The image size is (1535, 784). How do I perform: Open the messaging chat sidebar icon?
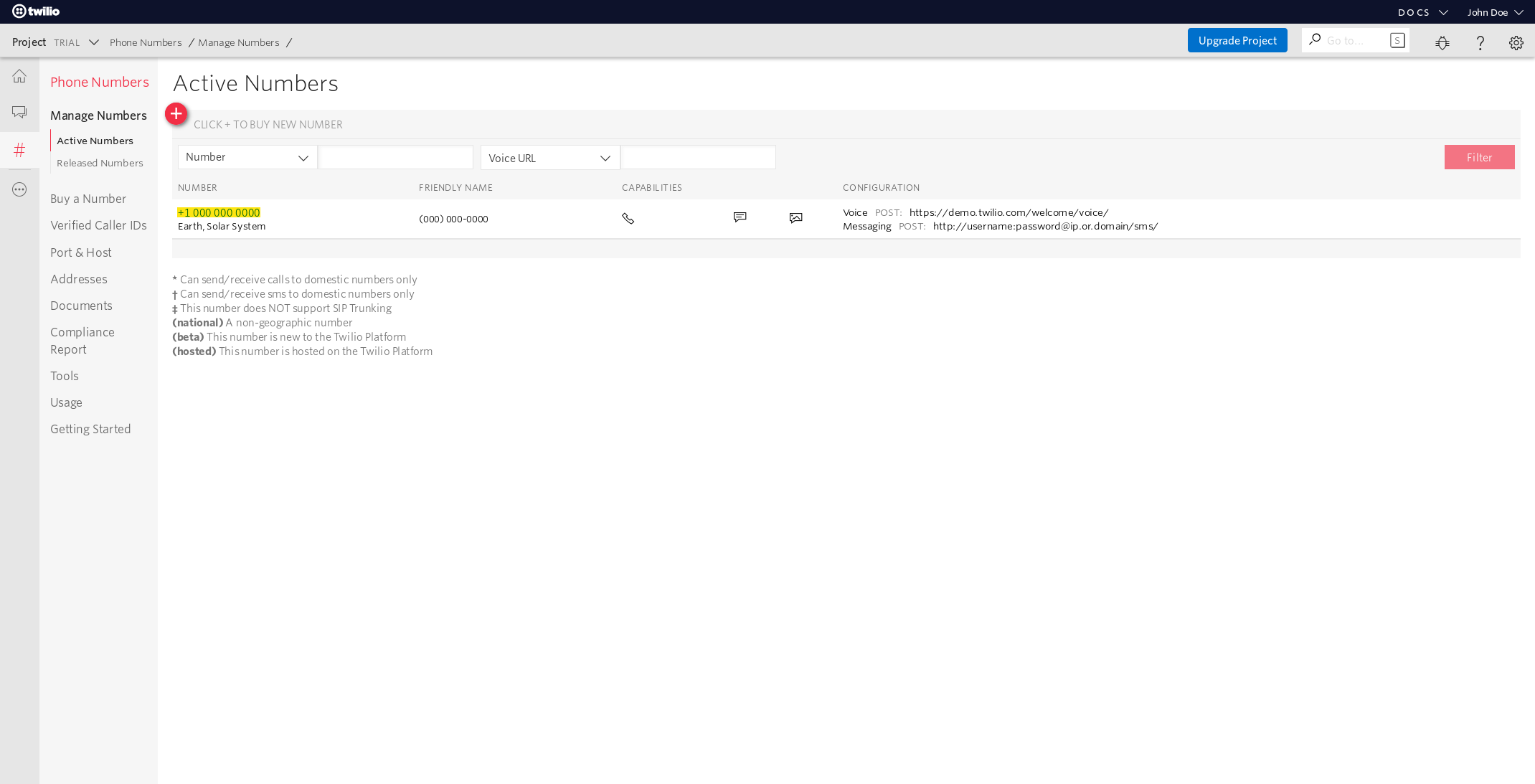click(19, 112)
